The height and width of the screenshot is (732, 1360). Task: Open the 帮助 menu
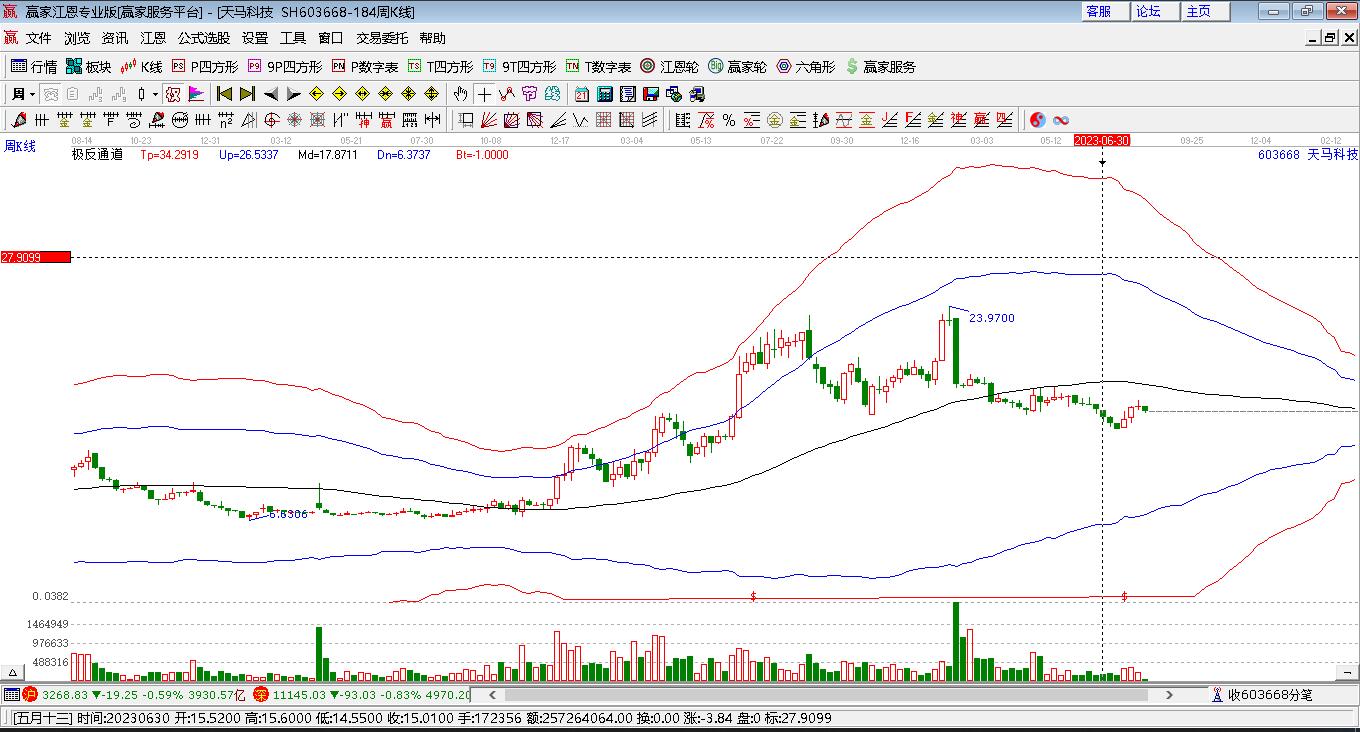pos(433,38)
